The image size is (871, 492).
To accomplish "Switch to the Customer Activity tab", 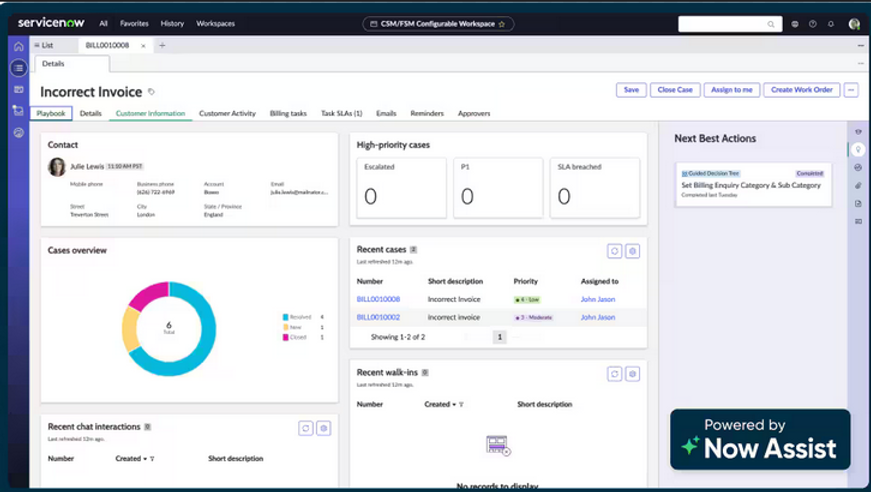I will click(x=227, y=113).
